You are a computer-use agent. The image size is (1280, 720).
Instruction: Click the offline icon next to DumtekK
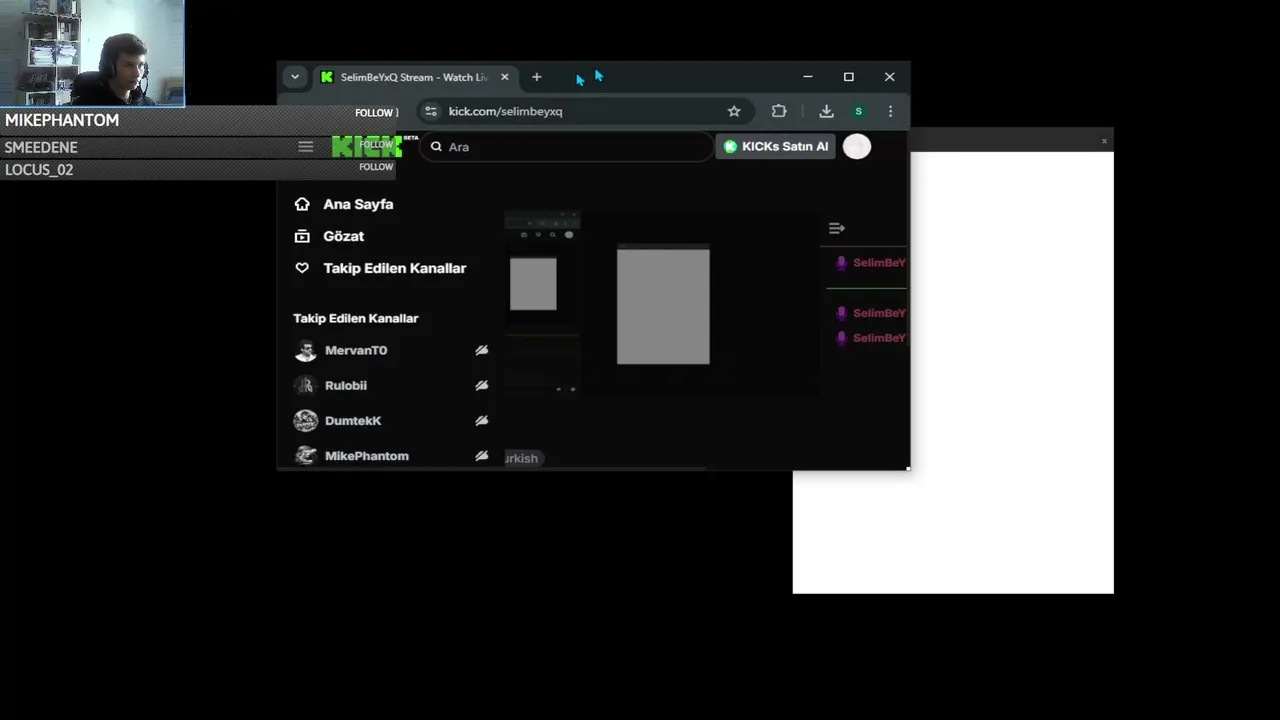[x=481, y=421]
